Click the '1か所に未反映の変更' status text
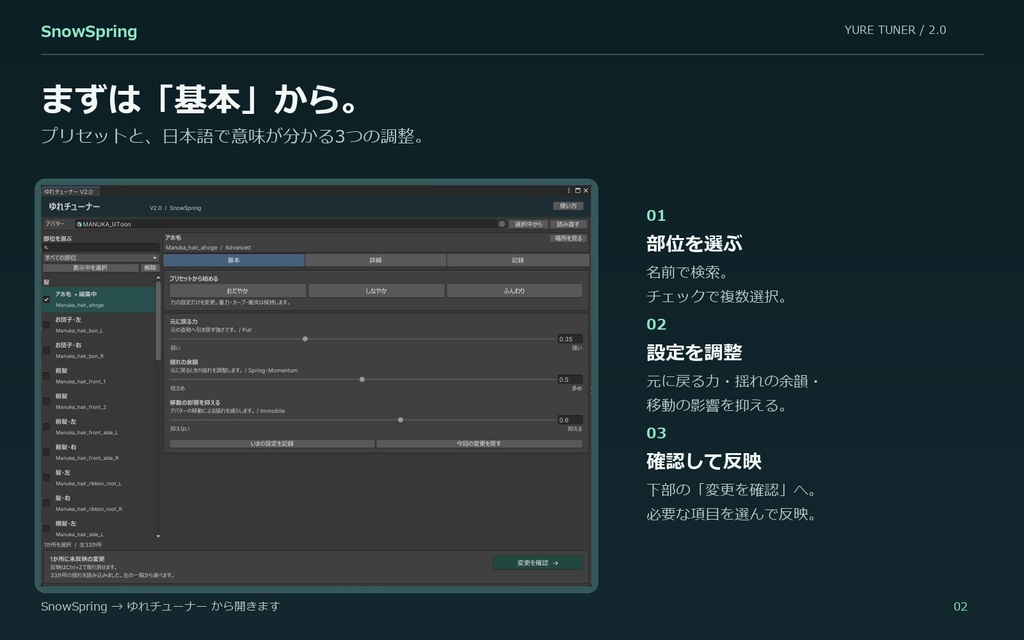This screenshot has width=1024, height=640. click(78, 559)
